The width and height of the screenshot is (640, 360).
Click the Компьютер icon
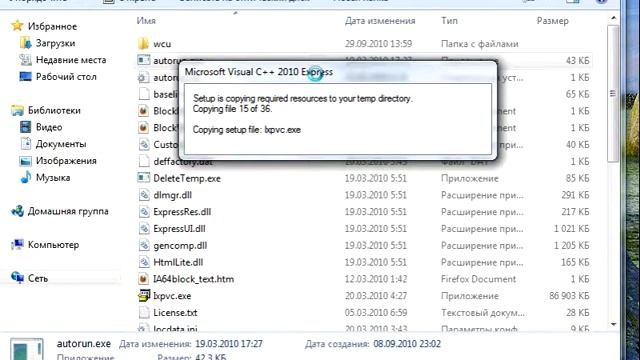click(x=17, y=244)
